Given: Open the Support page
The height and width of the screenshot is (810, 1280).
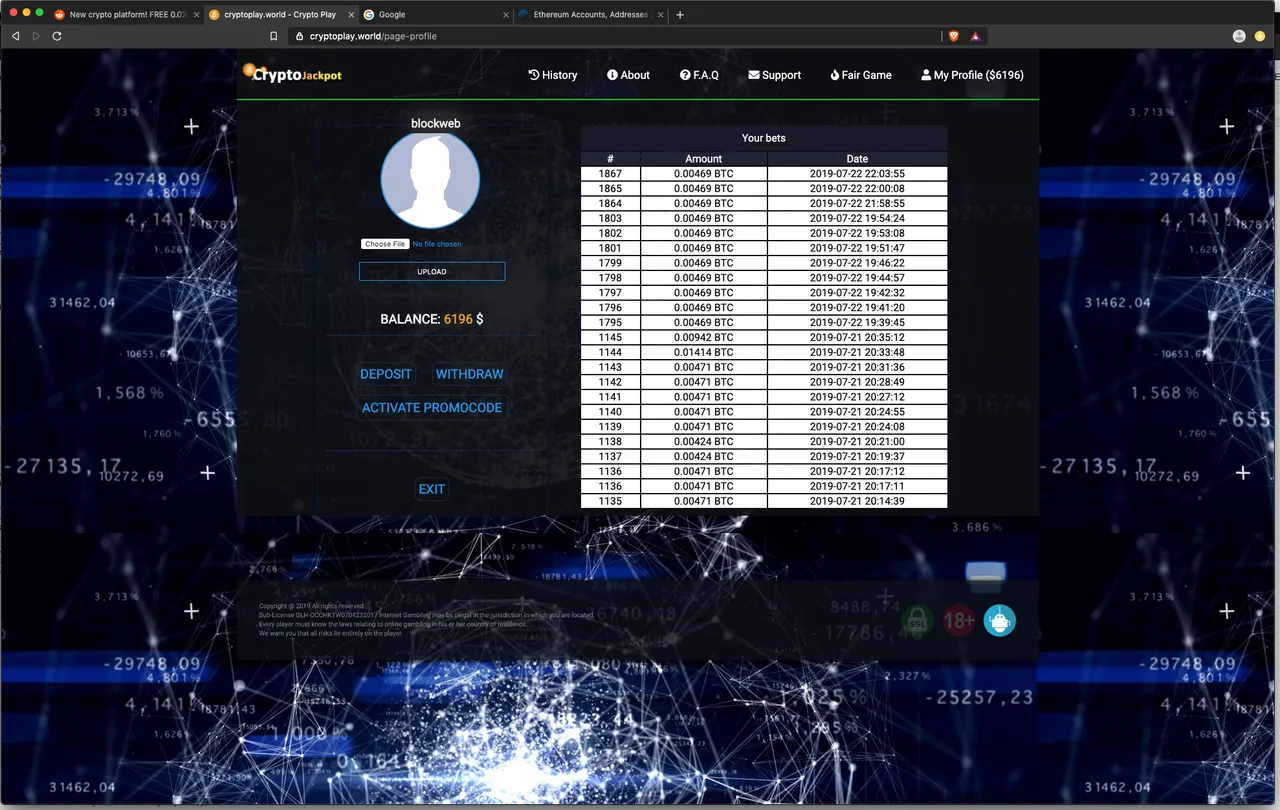Looking at the screenshot, I should [x=775, y=75].
